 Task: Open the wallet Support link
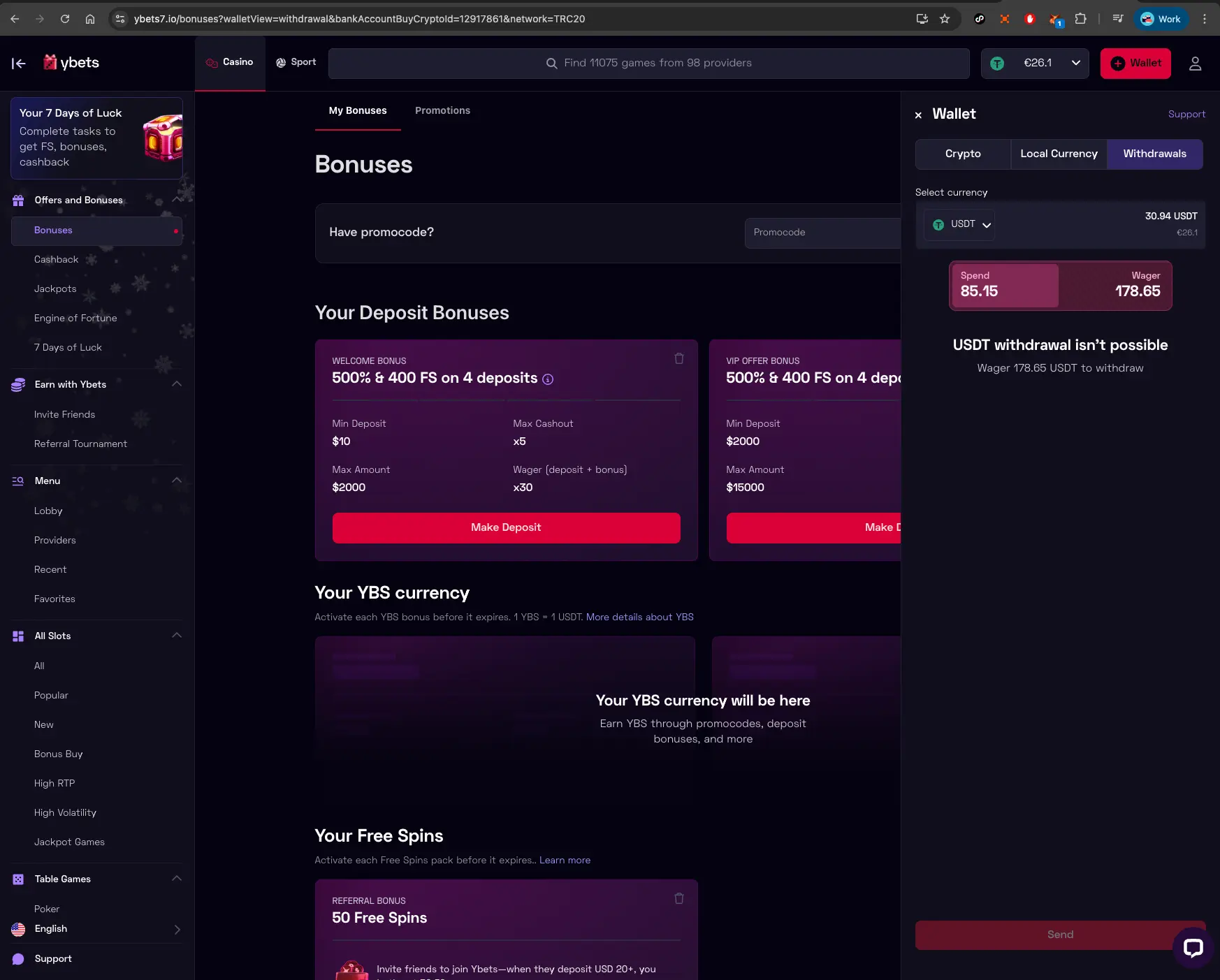pos(1186,115)
